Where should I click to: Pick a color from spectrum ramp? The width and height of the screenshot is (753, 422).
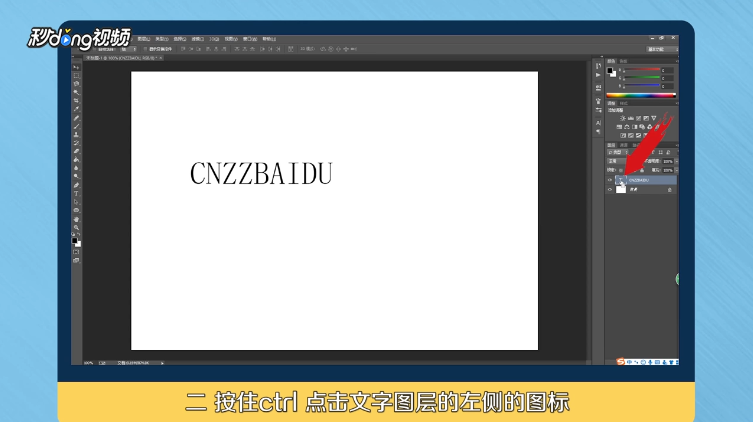[x=642, y=96]
